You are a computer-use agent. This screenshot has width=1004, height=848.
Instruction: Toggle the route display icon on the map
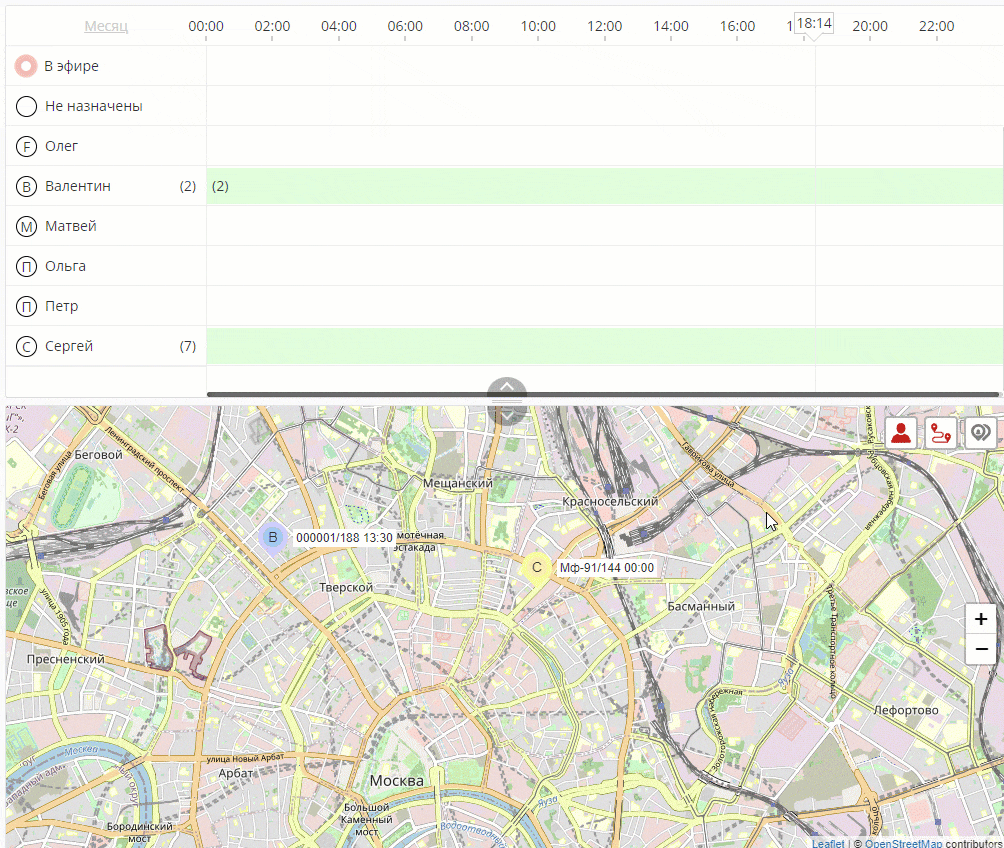pyautogui.click(x=941, y=433)
